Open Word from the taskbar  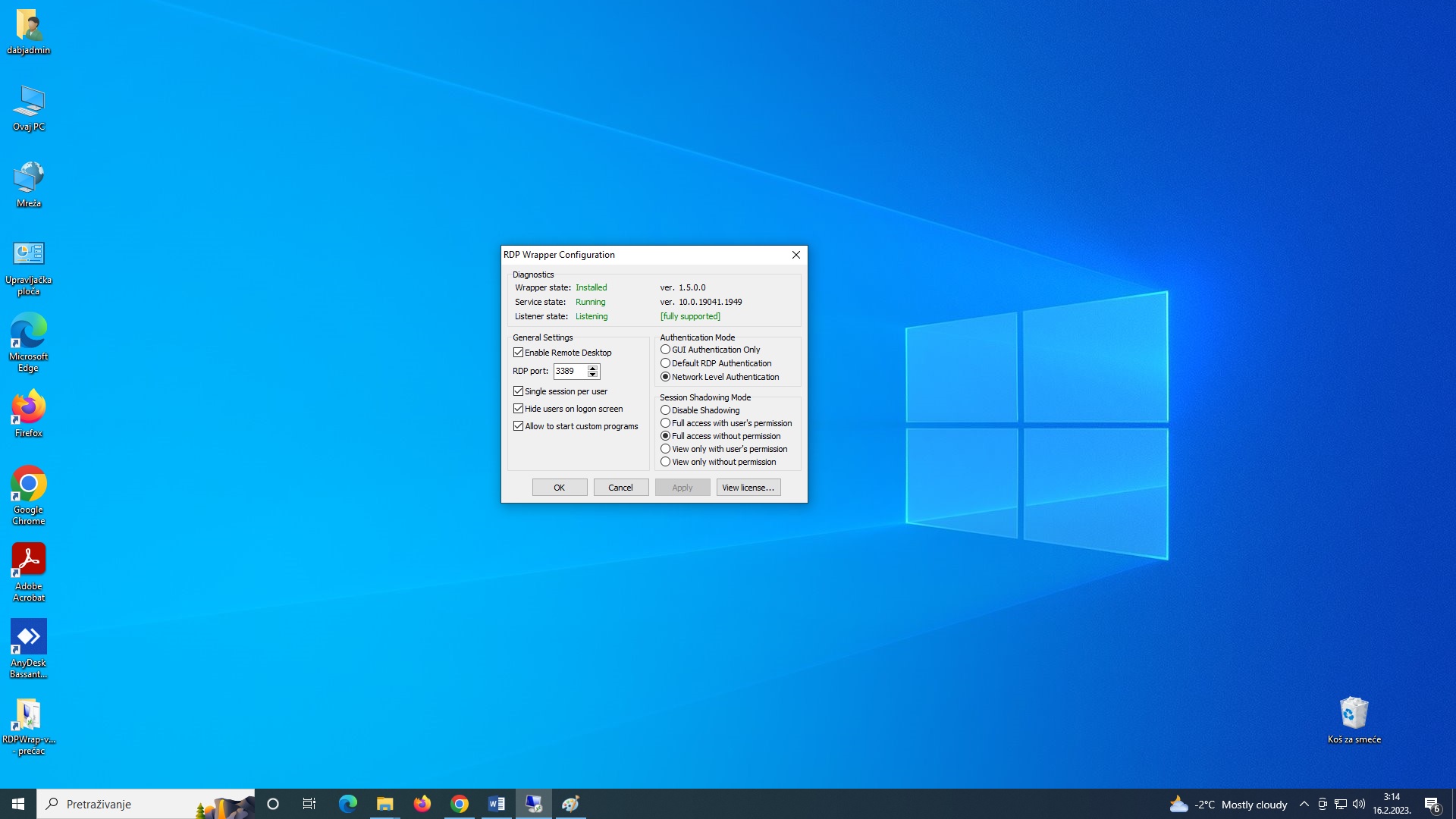(x=497, y=803)
